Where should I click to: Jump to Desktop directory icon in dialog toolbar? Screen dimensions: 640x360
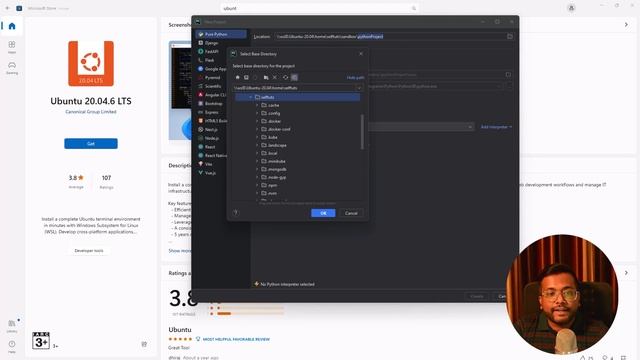247,77
